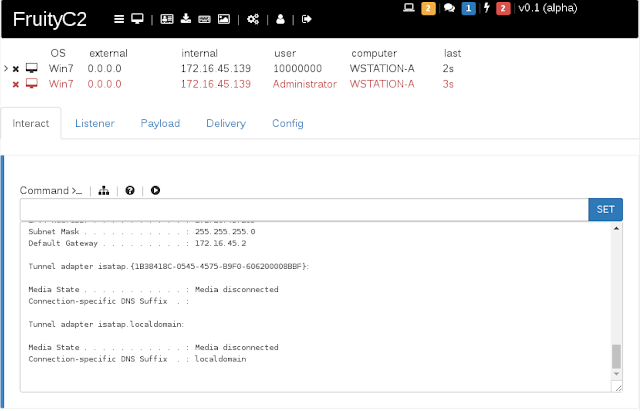Open the screenshots image icon
This screenshot has height=411, width=640.
224,19
